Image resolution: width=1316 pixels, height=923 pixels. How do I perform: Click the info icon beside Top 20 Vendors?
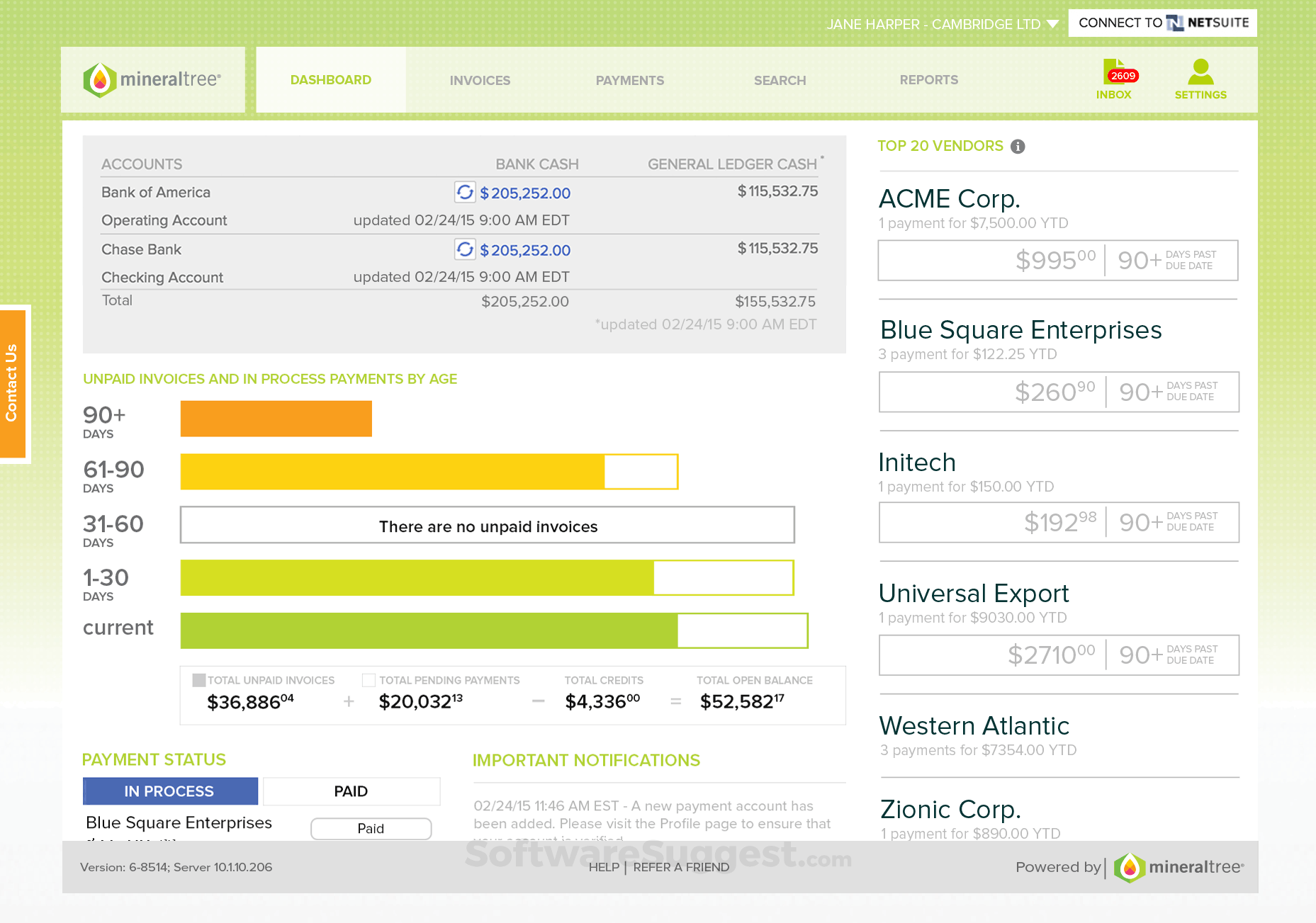click(1018, 146)
